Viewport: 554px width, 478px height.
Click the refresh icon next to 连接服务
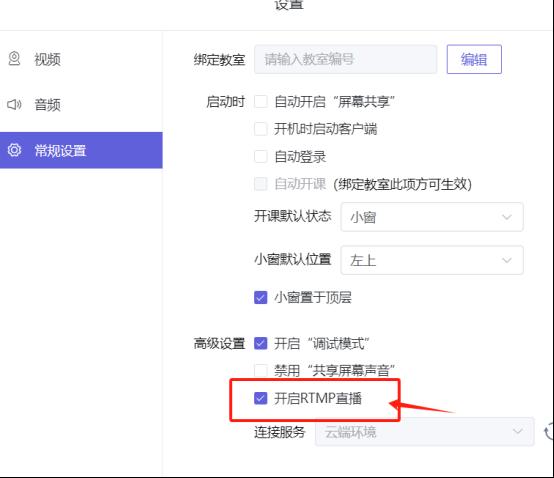(549, 431)
